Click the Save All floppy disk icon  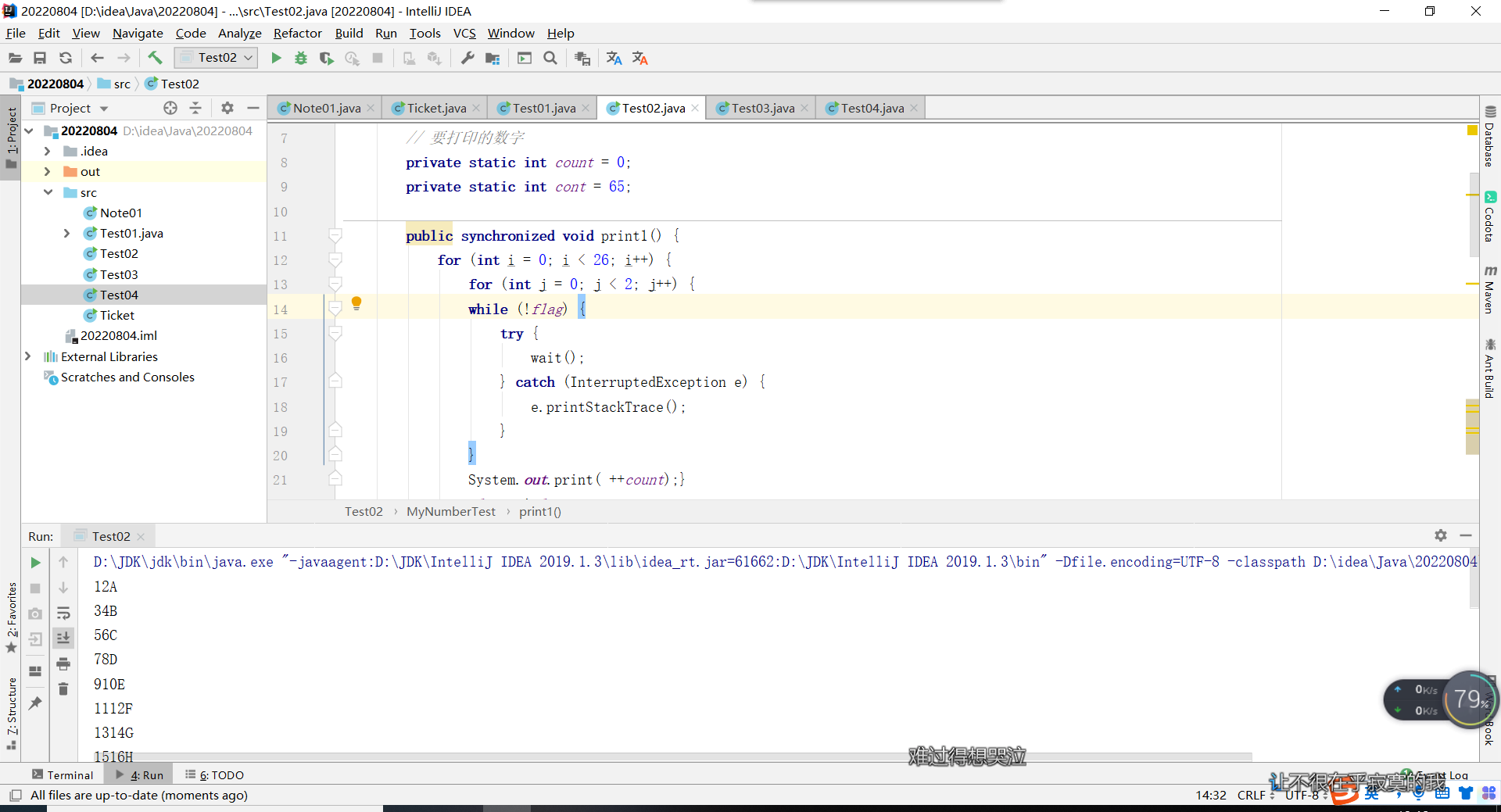click(40, 58)
